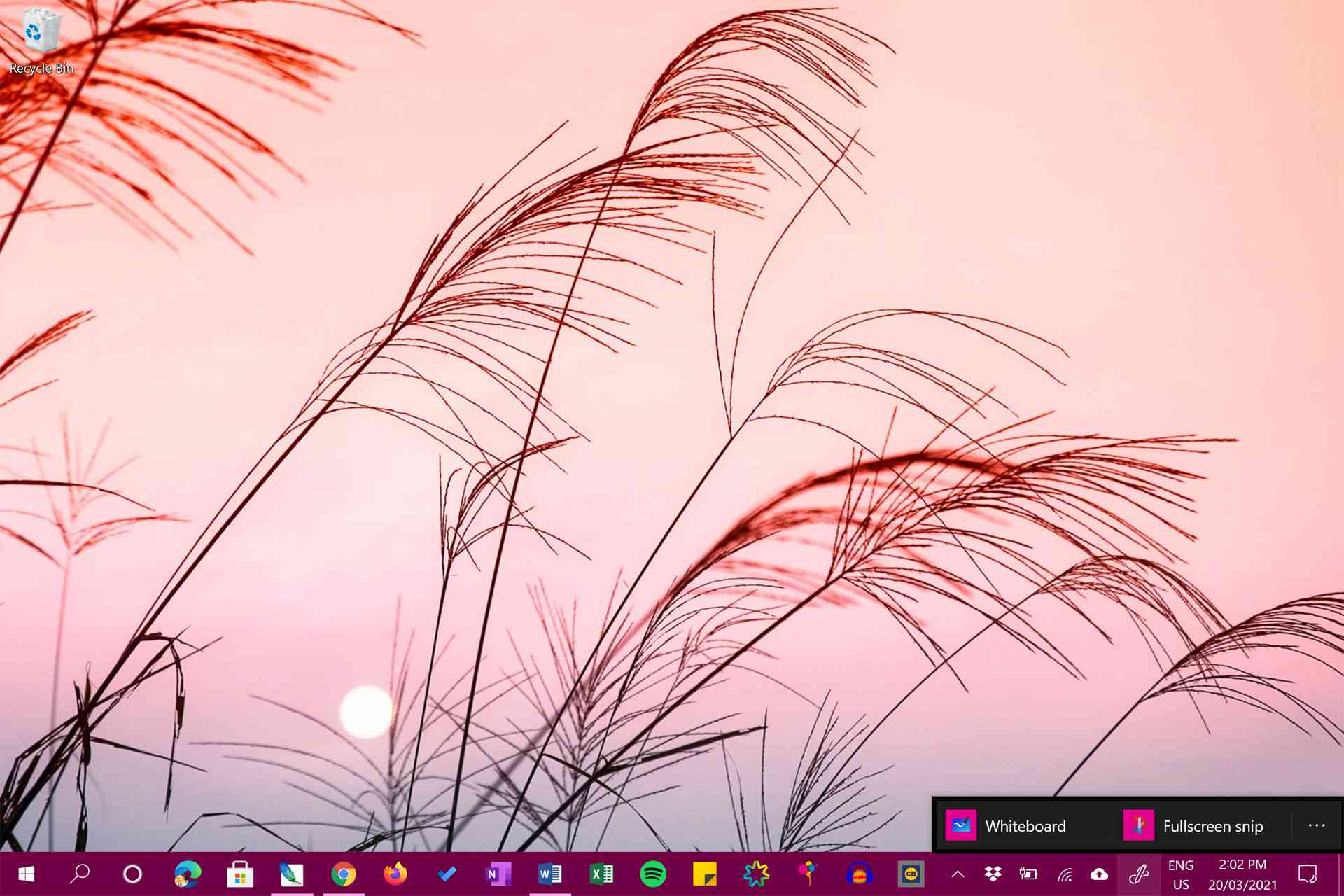
Task: Open the CB app icon on taskbar
Action: 911,874
